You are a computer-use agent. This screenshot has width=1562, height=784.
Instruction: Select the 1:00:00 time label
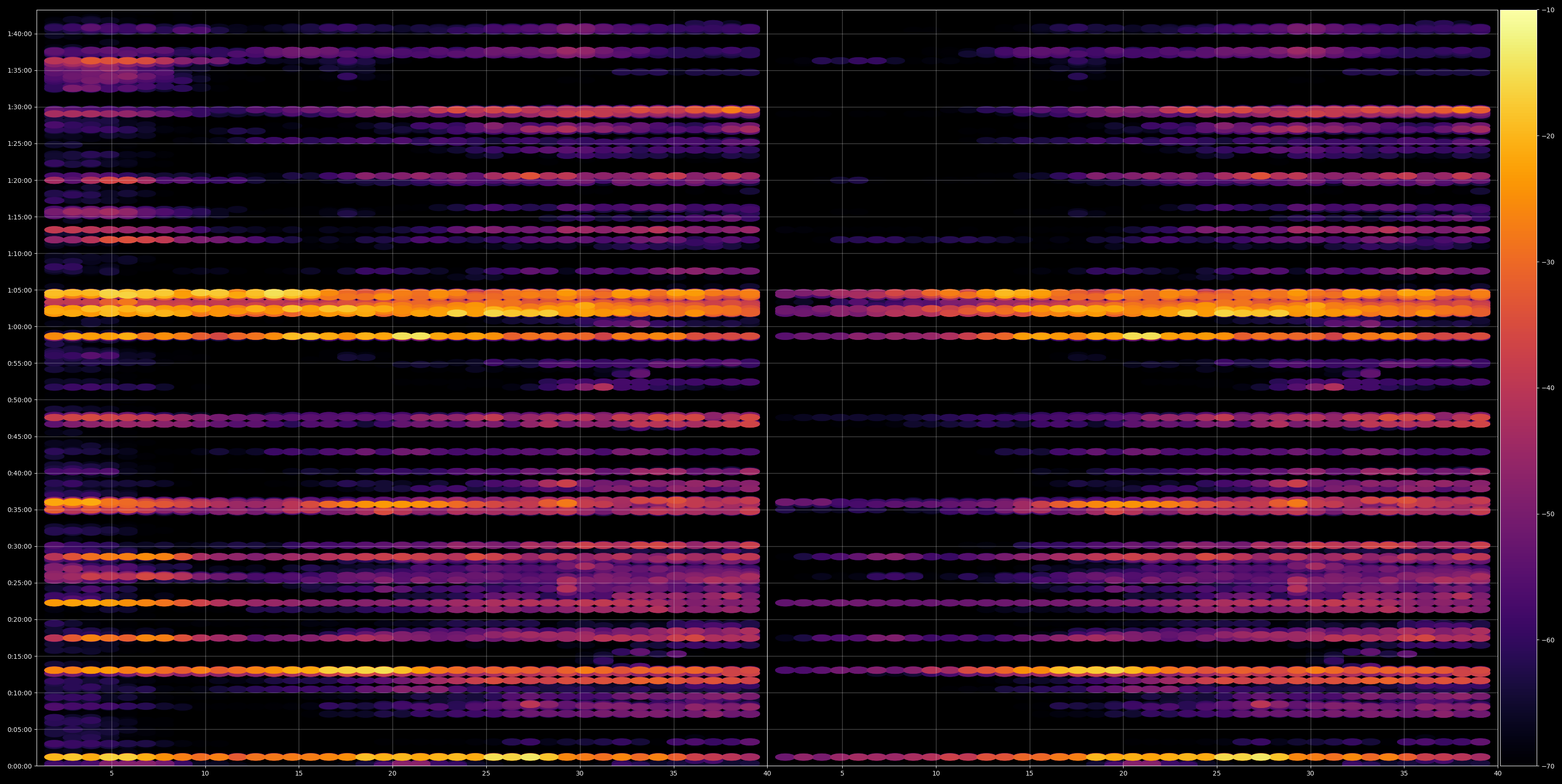point(19,327)
